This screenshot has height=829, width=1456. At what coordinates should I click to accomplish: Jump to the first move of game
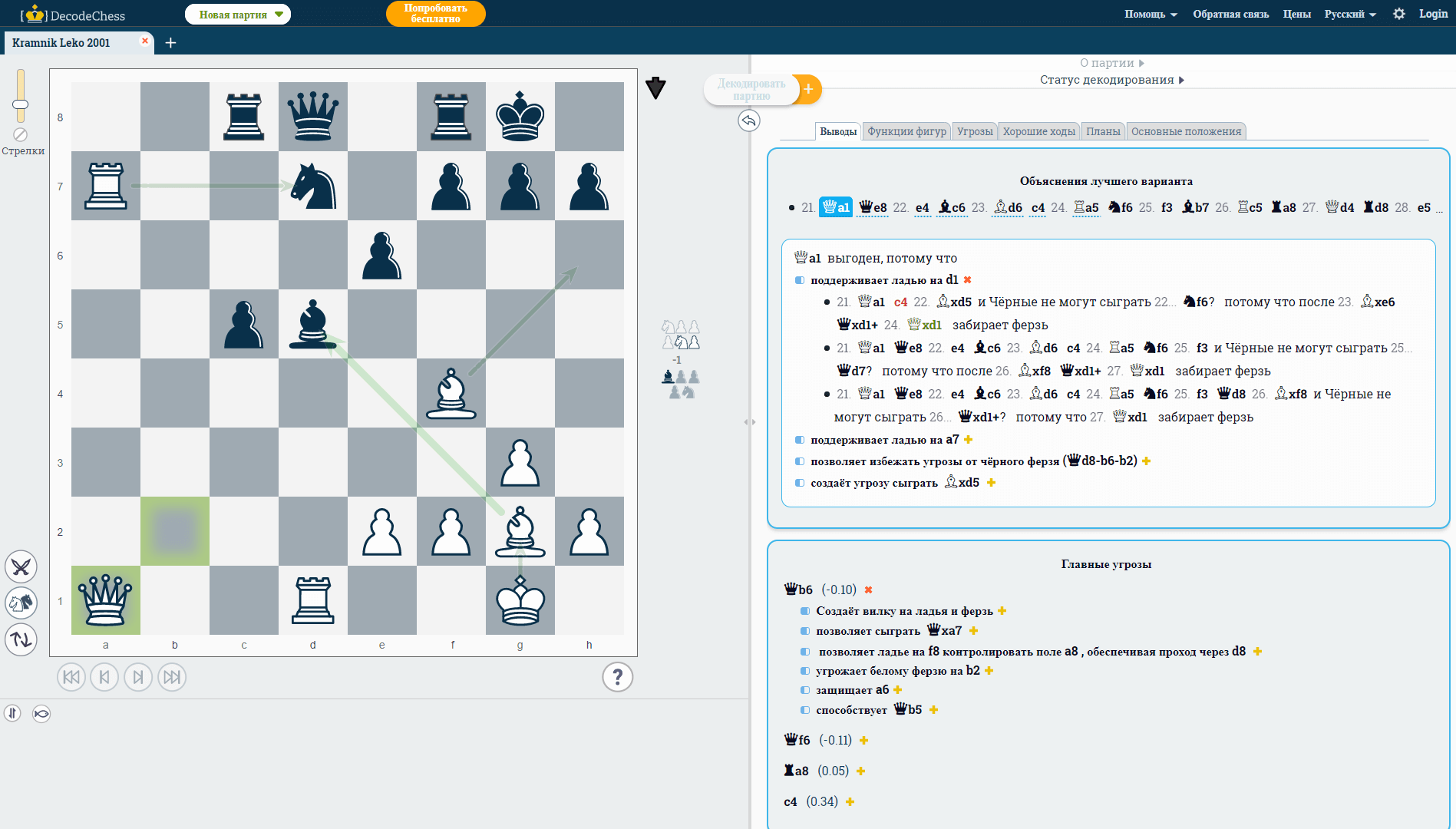pos(71,677)
